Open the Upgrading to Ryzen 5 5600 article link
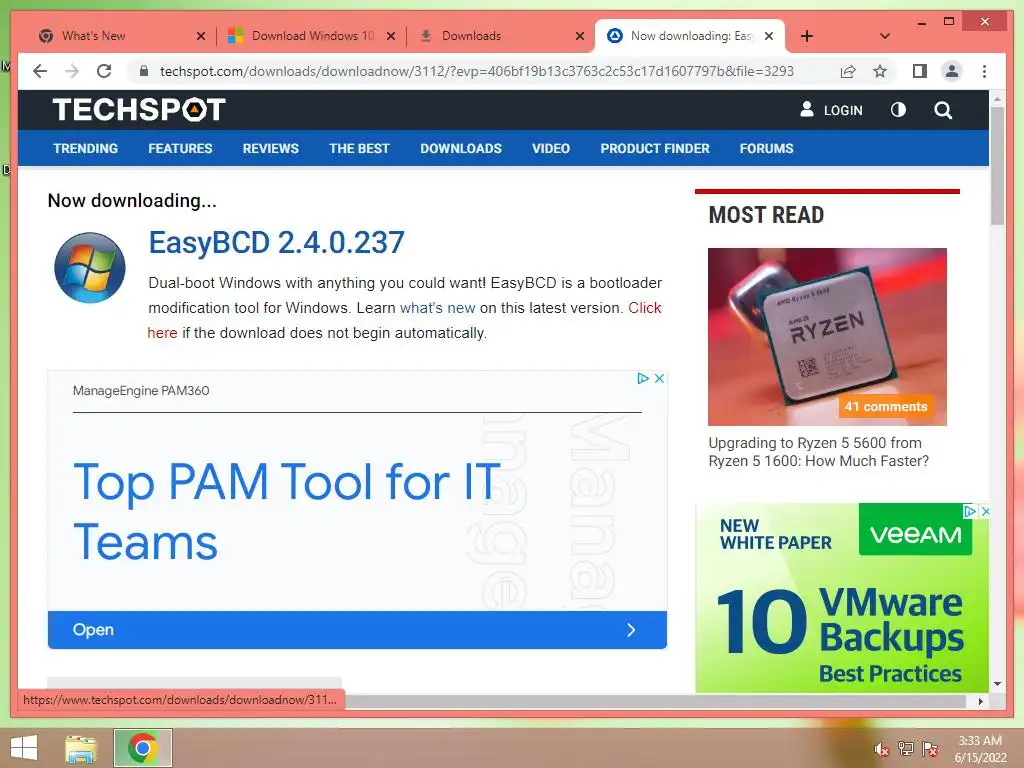This screenshot has width=1024, height=768. (818, 452)
